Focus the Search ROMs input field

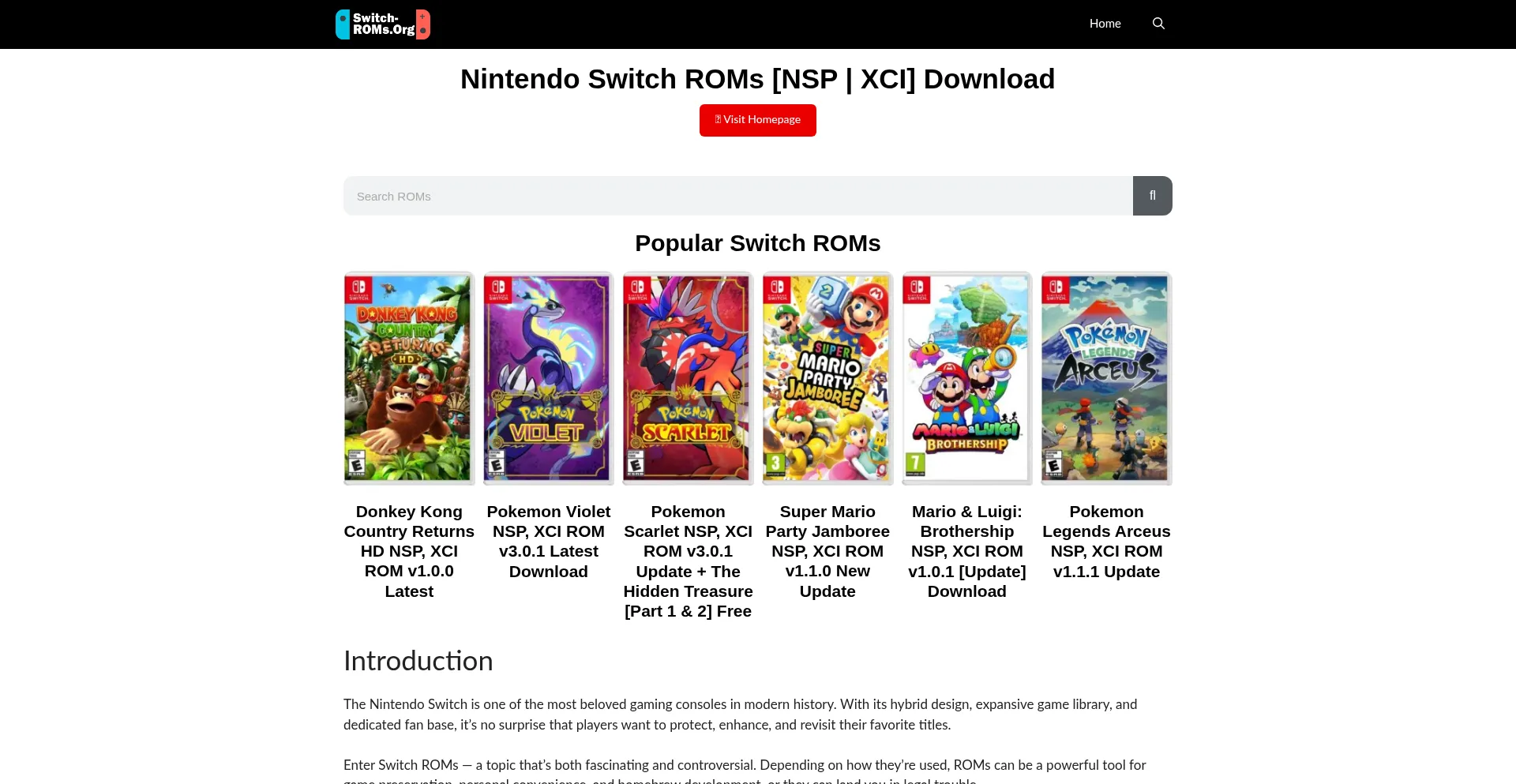click(738, 196)
